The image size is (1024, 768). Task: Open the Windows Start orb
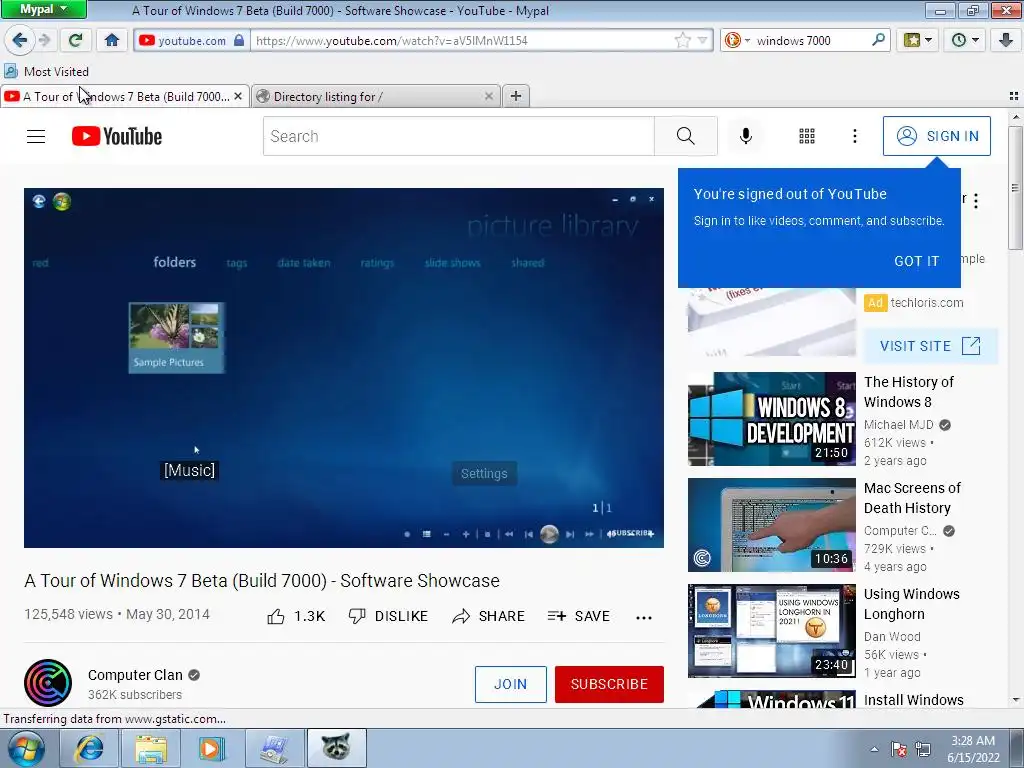coord(26,748)
